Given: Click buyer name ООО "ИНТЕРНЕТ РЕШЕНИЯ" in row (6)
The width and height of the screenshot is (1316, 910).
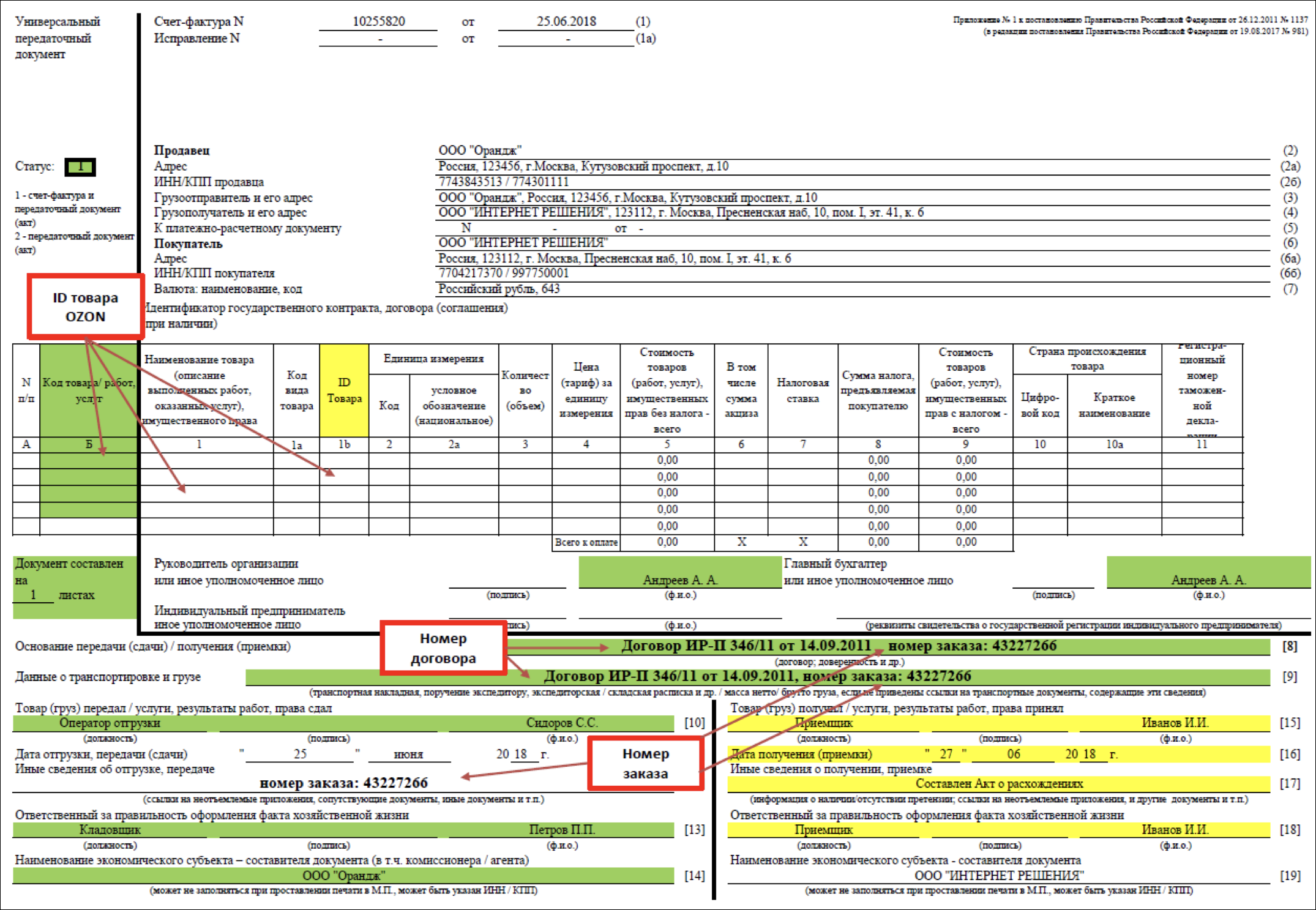Looking at the screenshot, I should (x=523, y=243).
